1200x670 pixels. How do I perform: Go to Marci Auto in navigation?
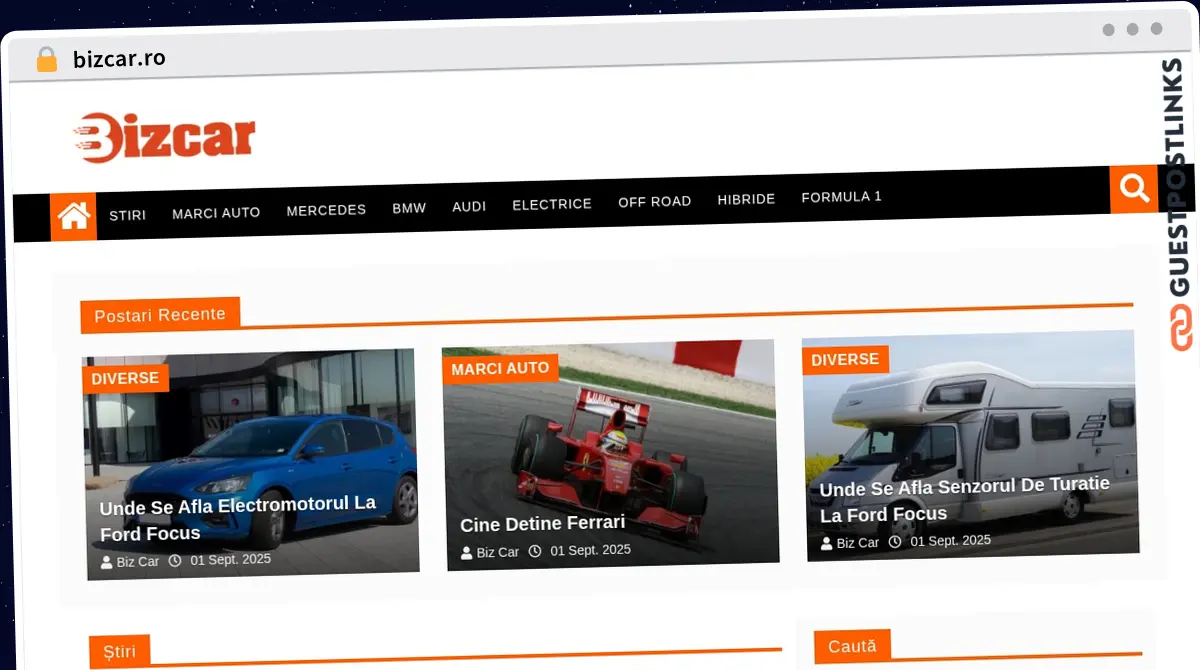tap(216, 212)
